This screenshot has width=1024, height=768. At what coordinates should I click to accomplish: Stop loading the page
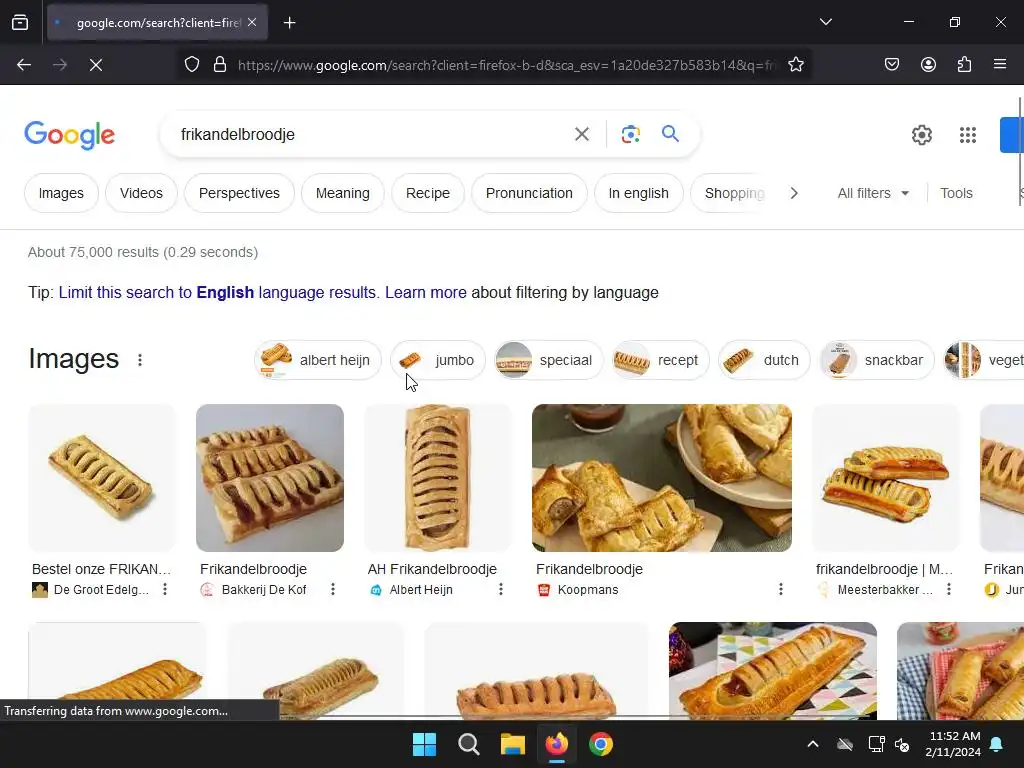tap(96, 65)
